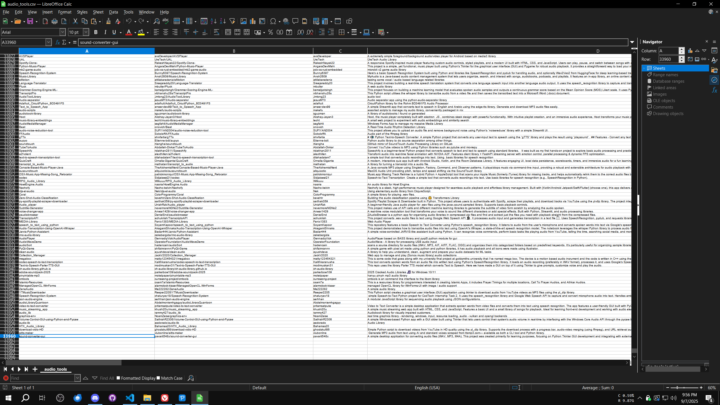Click the Function Wizard fx icon
720x405 pixels.
(x=57, y=42)
